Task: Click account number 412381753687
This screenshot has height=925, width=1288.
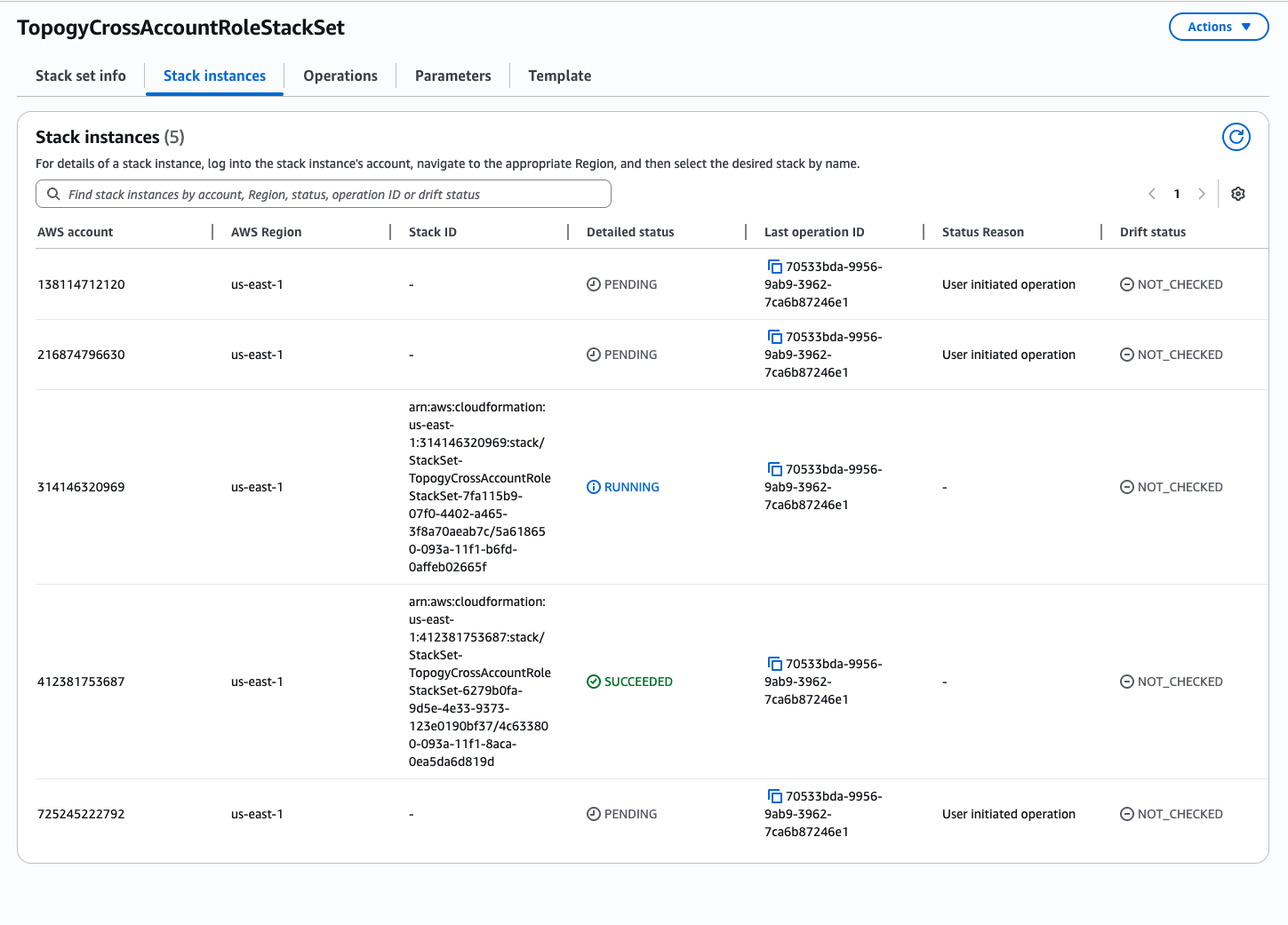Action: click(81, 682)
